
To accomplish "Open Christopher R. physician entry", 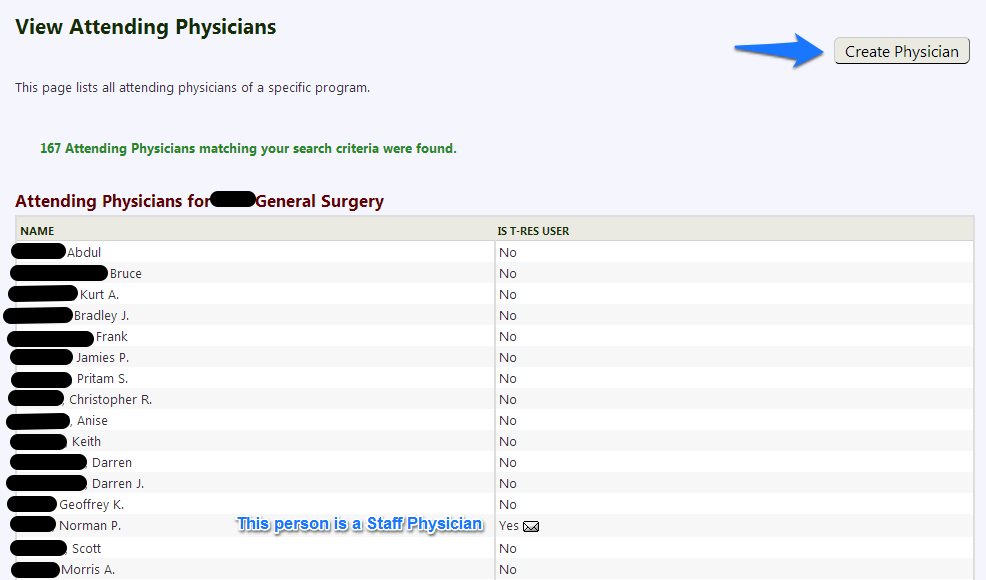I will [110, 399].
